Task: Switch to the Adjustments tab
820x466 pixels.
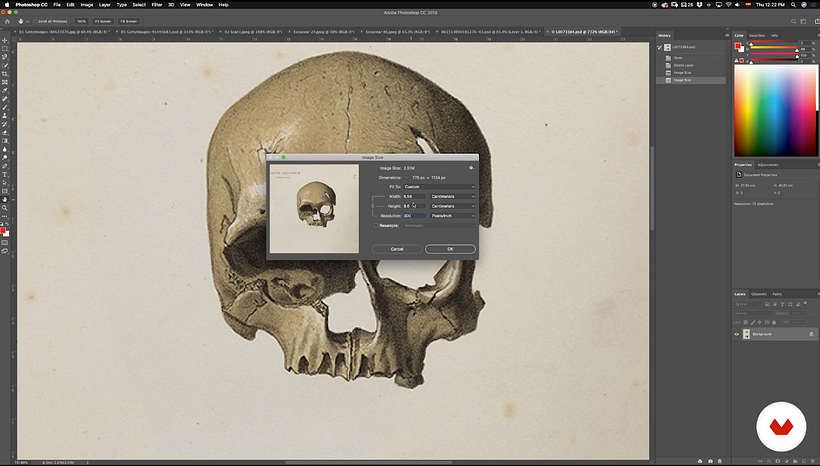Action: point(768,165)
